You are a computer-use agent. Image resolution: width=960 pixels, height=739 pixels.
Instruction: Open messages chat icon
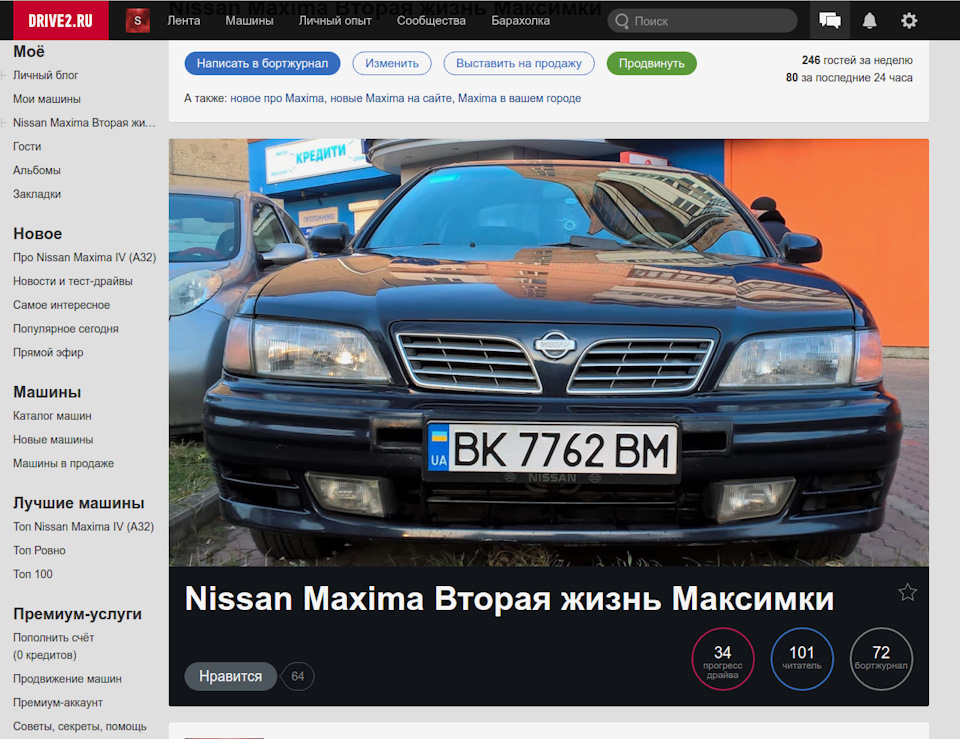[830, 21]
